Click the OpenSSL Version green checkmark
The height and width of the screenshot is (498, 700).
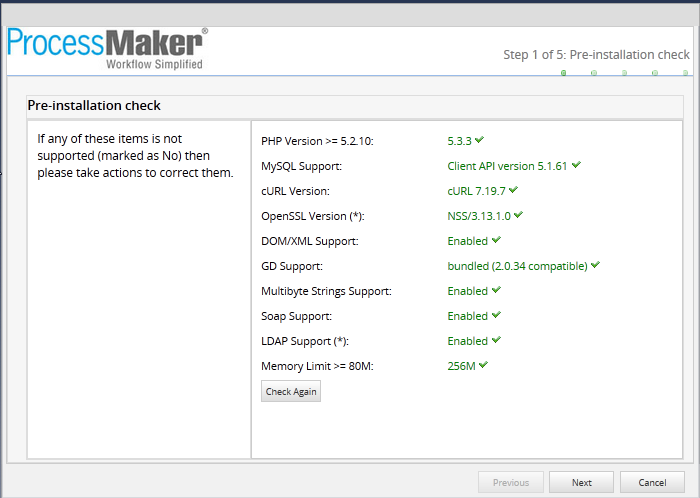tap(519, 215)
